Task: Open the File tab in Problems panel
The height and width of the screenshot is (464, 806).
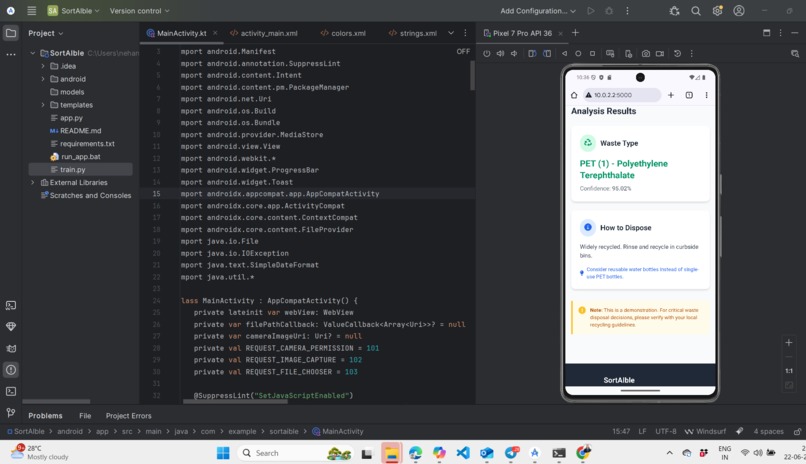Action: coord(85,416)
